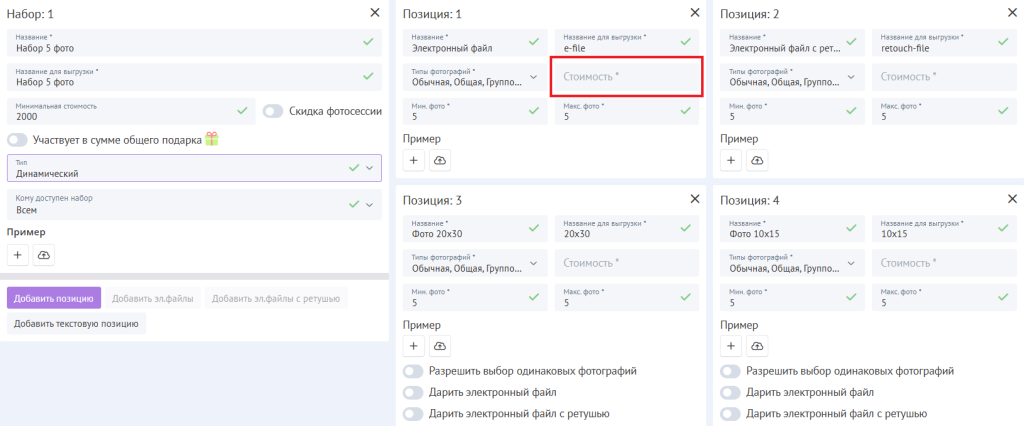Click cloud upload icon in Позиция 2
The image size is (1024, 426).
(x=757, y=160)
